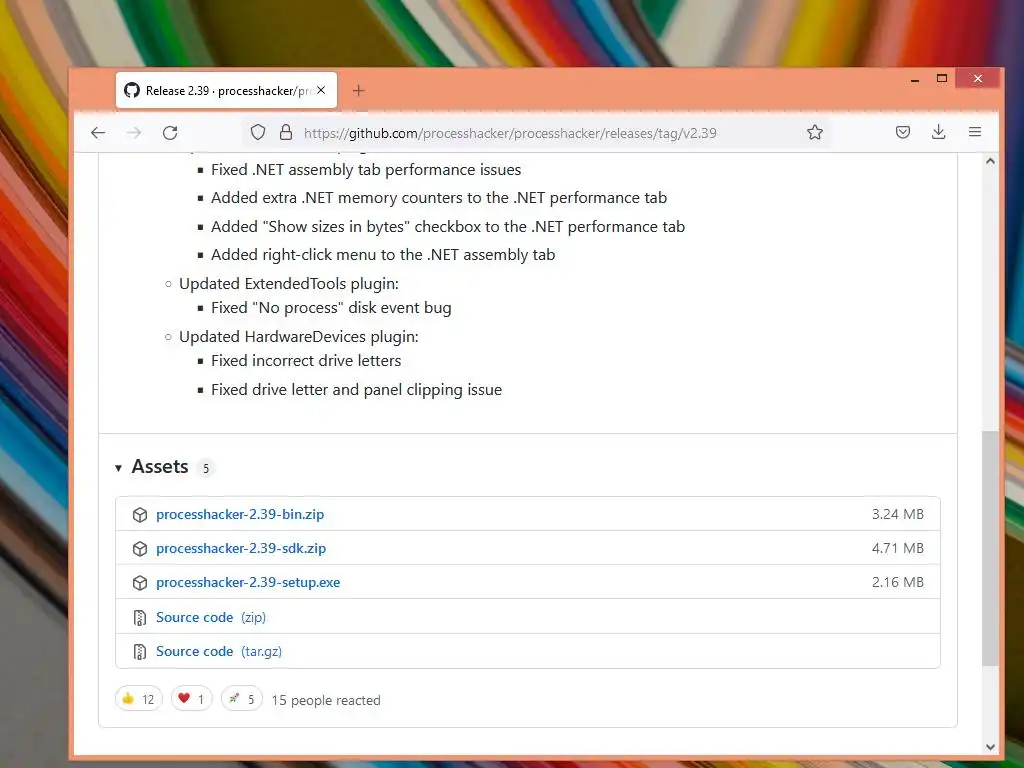Click the 2.16 MB file size

tap(897, 583)
